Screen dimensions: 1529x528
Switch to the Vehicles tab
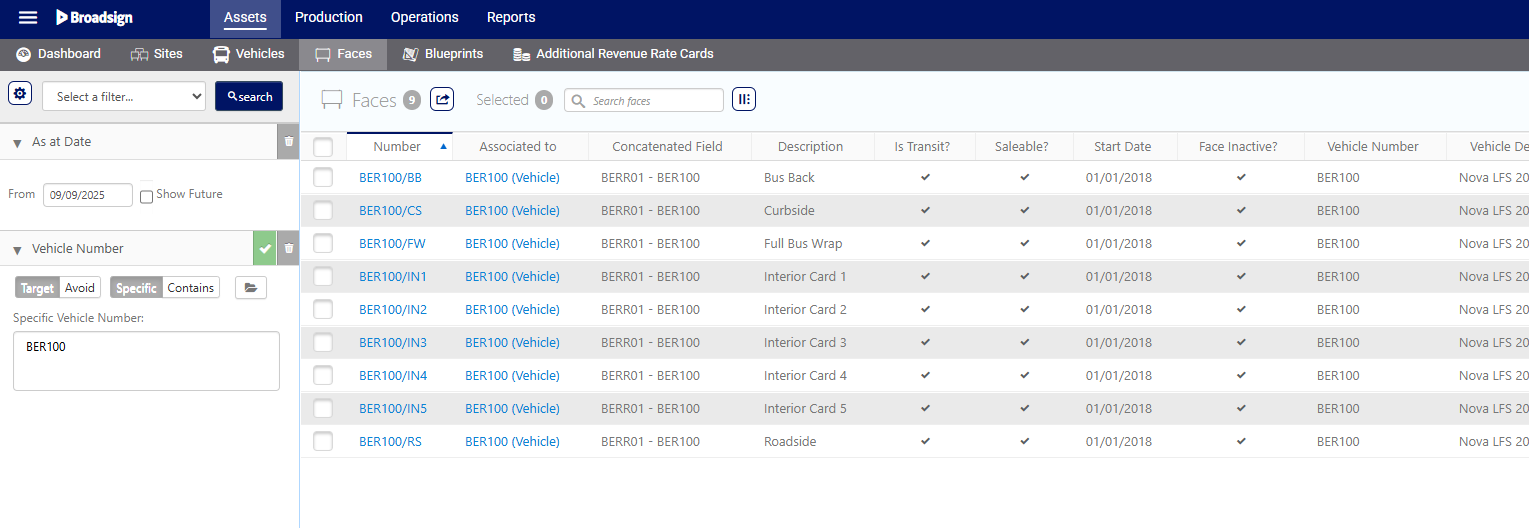(248, 54)
